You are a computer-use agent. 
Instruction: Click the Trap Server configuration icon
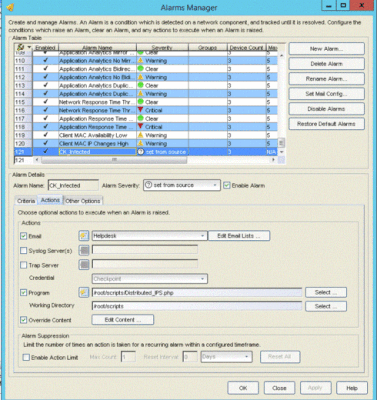pyautogui.click(x=84, y=265)
